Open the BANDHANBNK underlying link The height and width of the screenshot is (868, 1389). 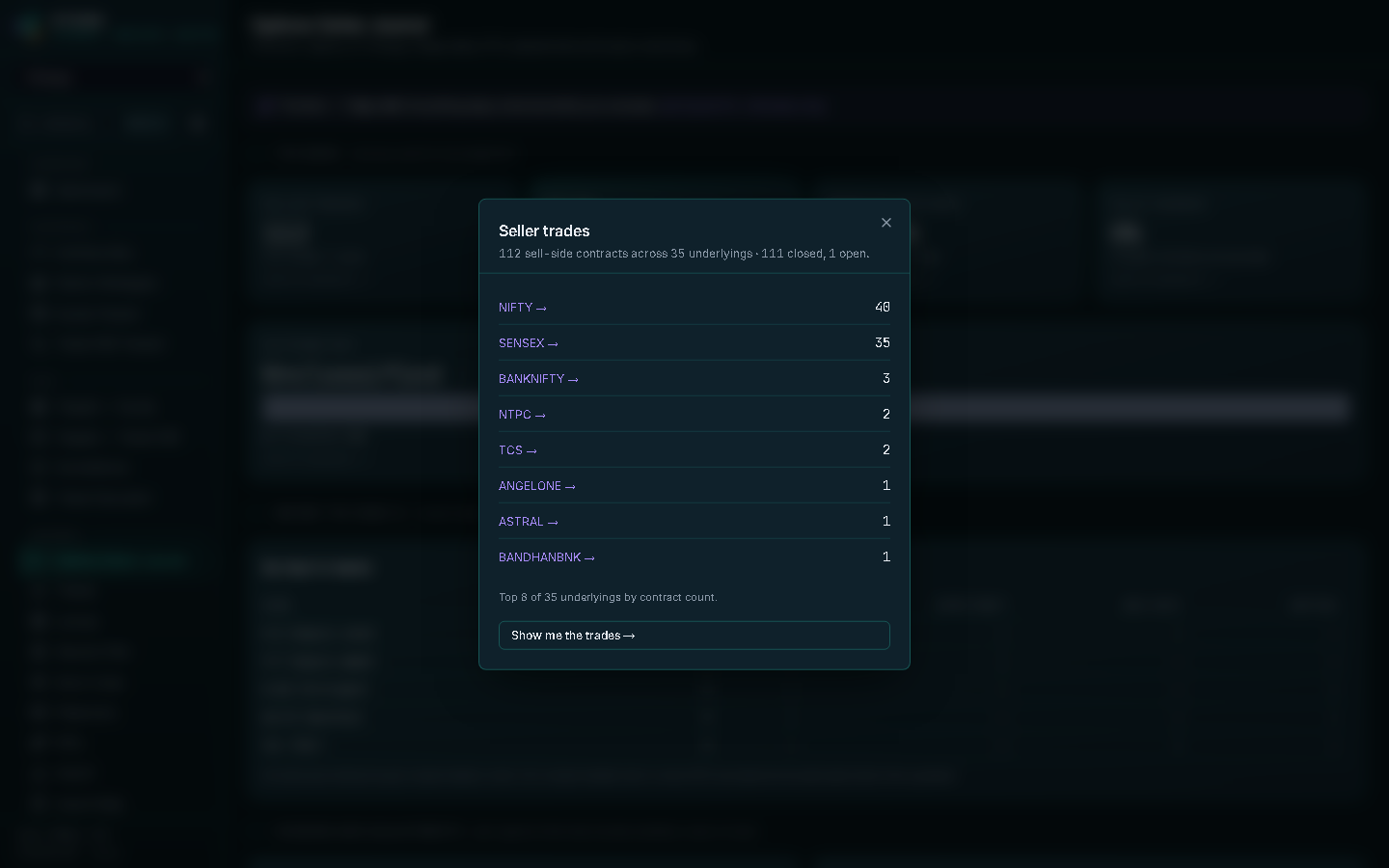coord(547,557)
